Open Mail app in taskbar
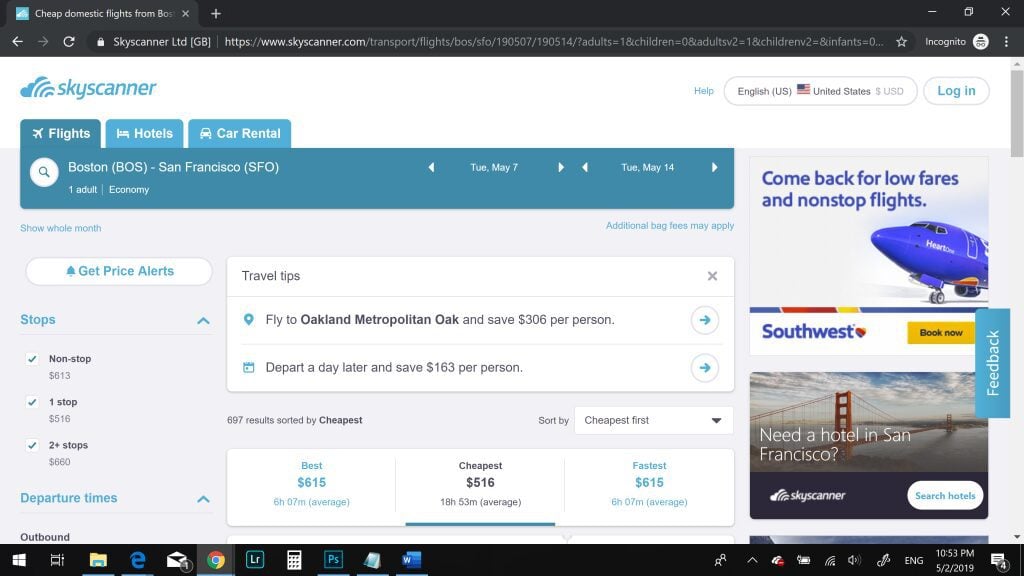The image size is (1024, 576). [176, 560]
